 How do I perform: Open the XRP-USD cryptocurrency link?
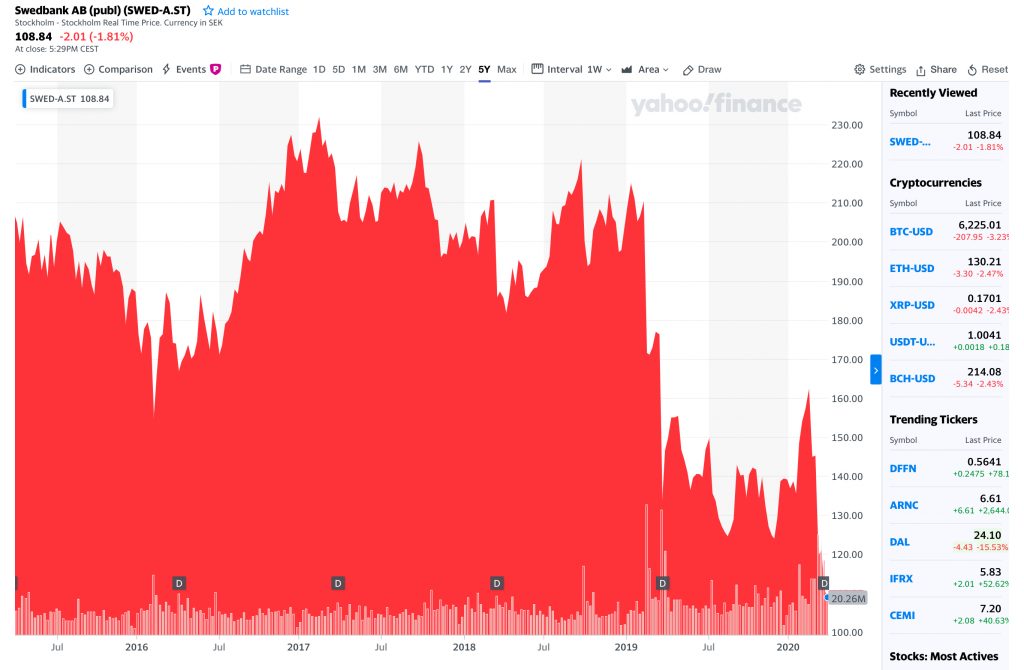912,305
